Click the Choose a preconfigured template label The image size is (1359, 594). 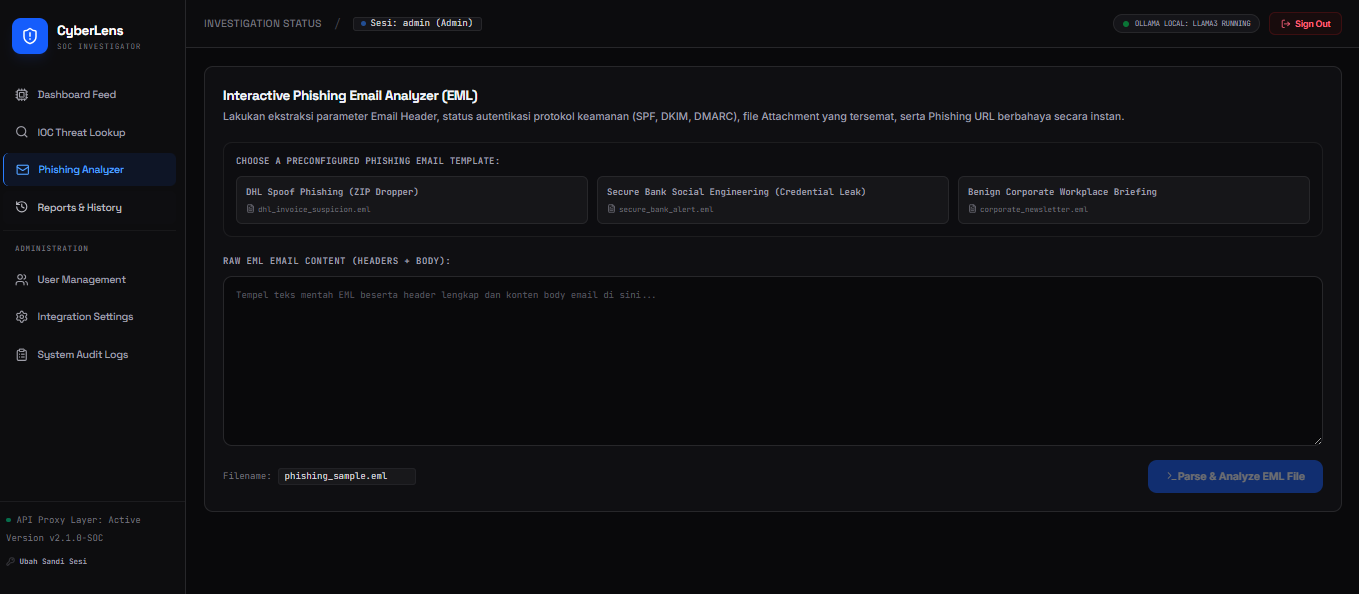368,161
